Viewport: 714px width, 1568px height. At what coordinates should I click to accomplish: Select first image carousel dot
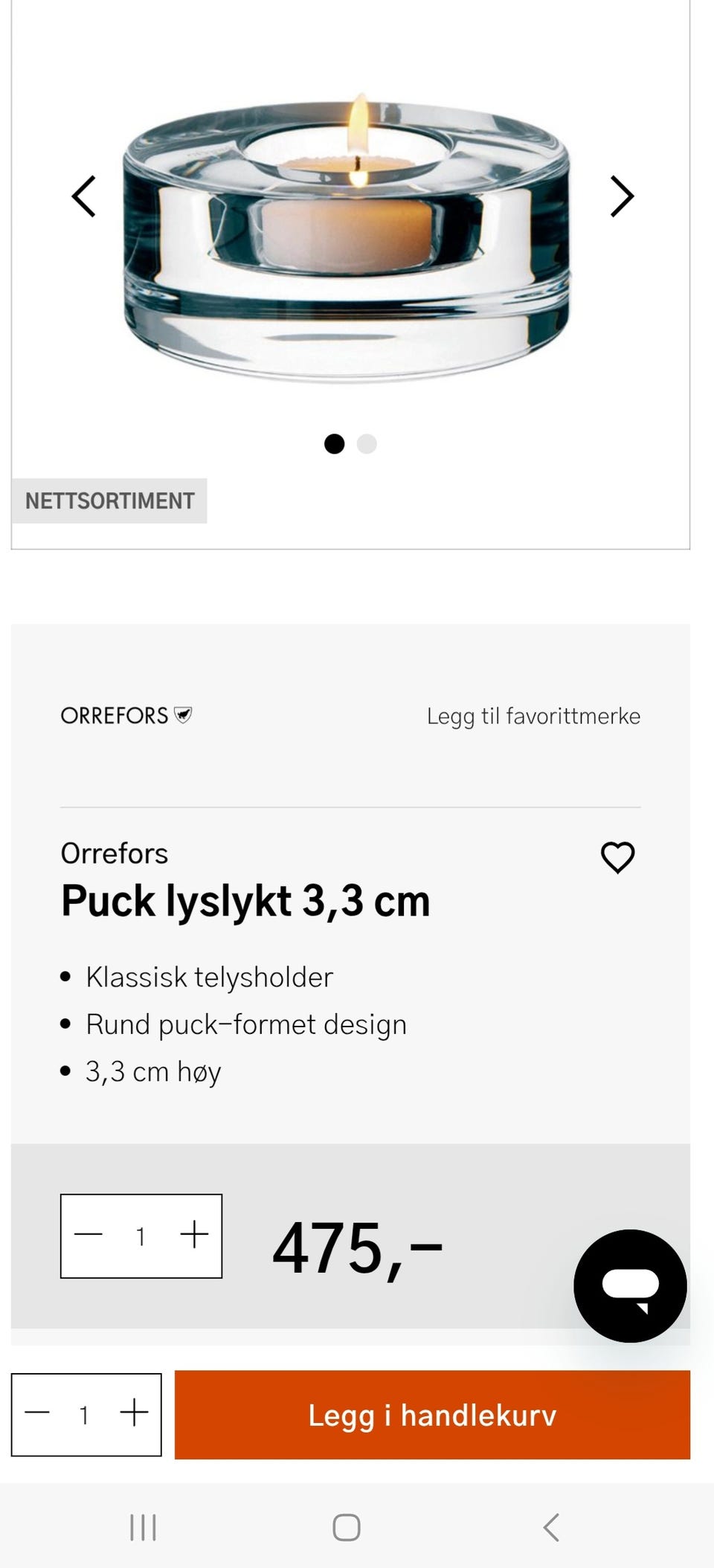pos(335,444)
